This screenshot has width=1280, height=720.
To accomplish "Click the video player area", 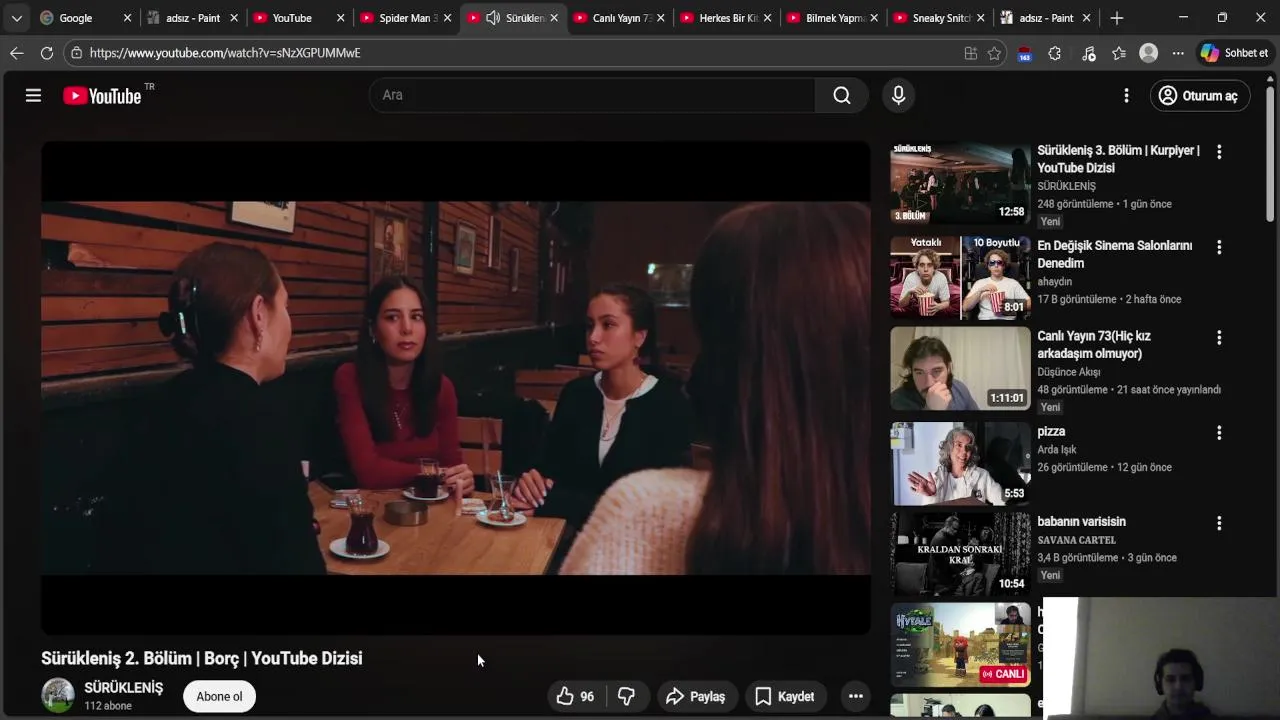I will pyautogui.click(x=455, y=388).
